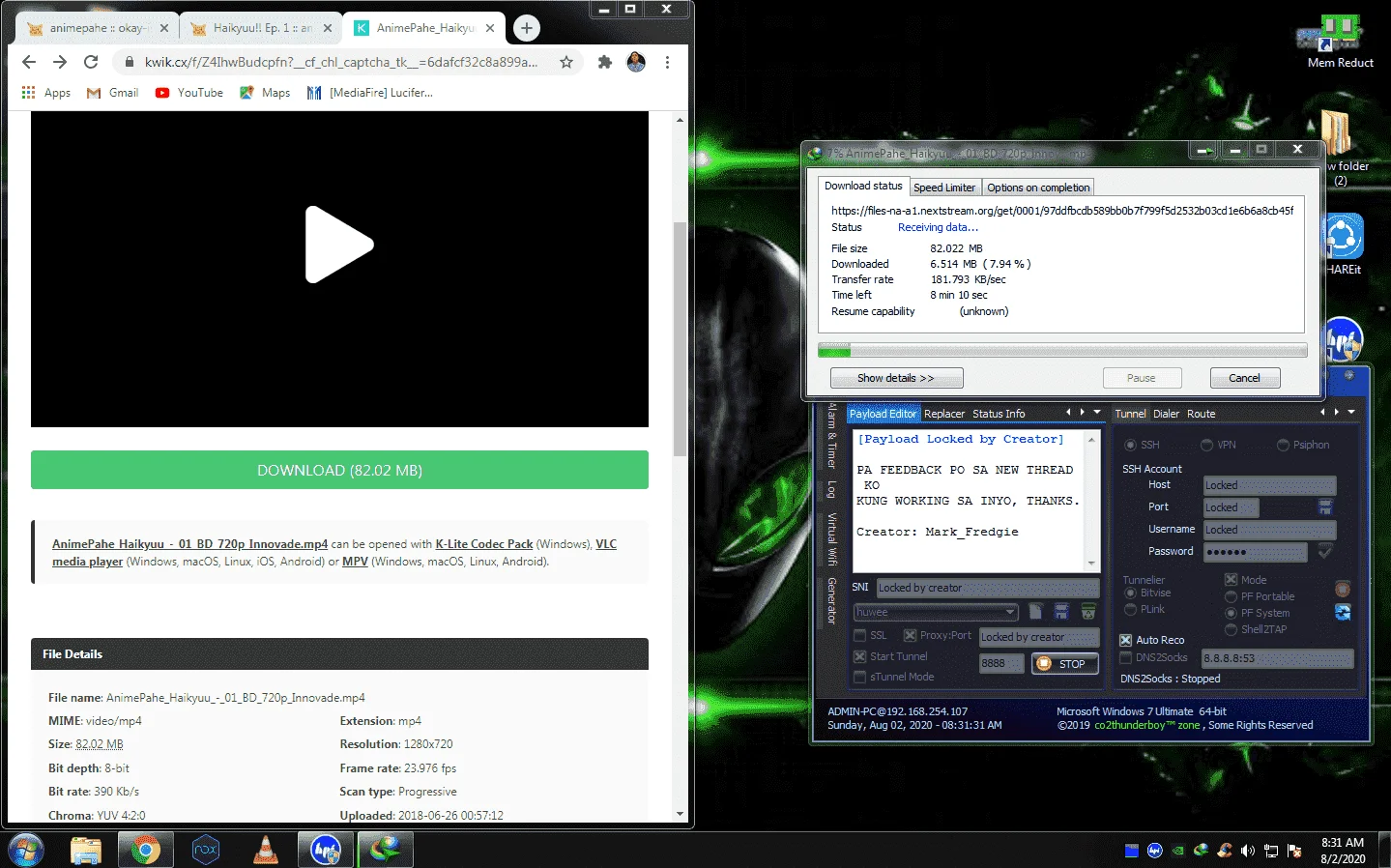Open the Alarm & Timer side tab
Screen dimensions: 1391x868
(831, 435)
